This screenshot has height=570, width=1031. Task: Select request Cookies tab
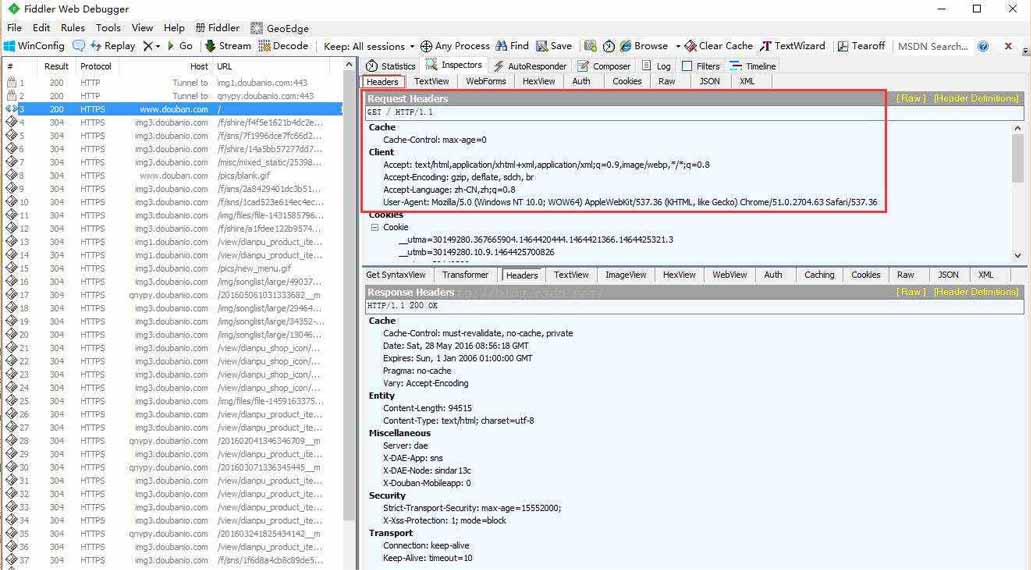(627, 82)
